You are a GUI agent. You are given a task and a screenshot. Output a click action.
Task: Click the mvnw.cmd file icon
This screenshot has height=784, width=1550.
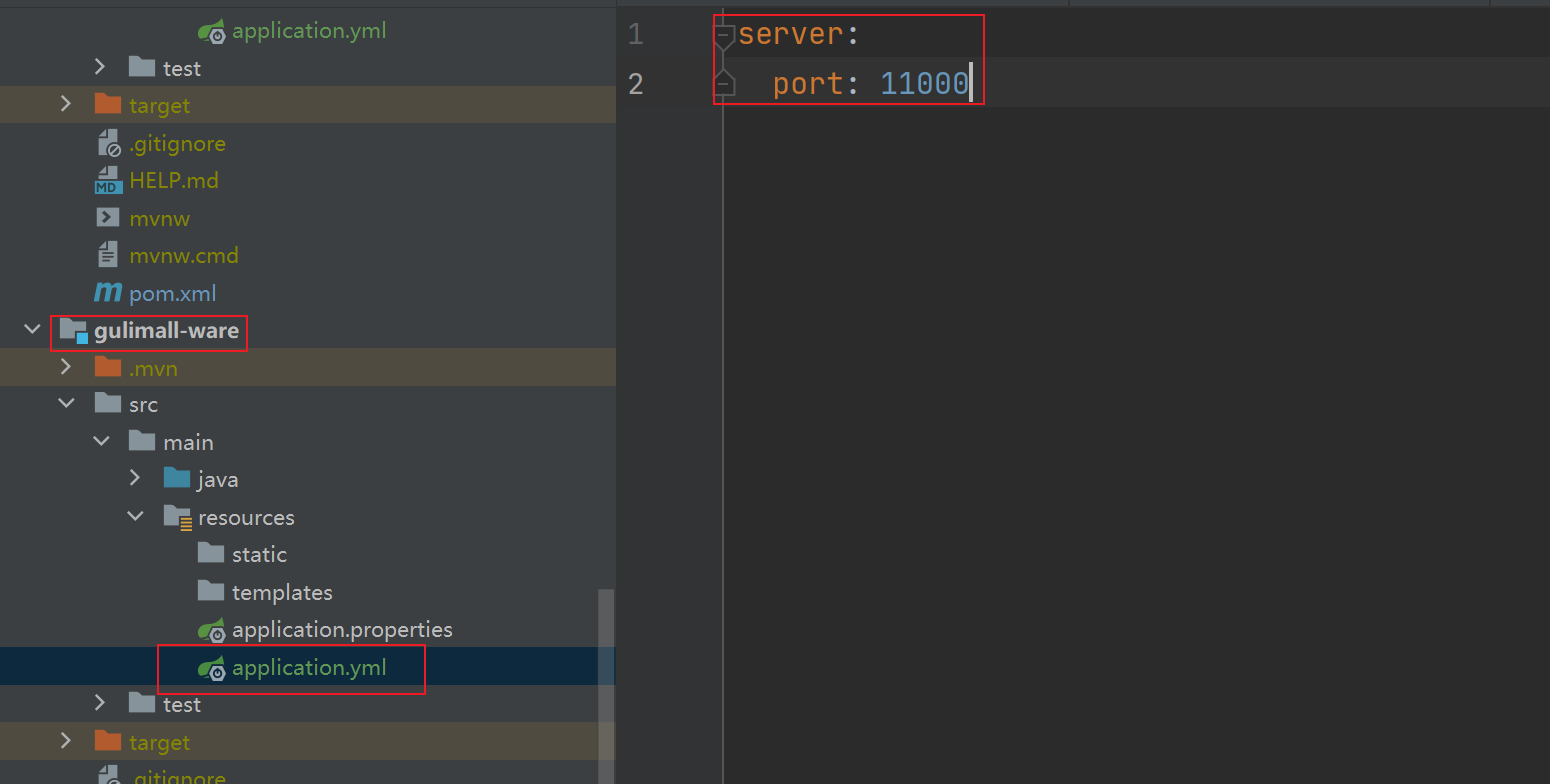pyautogui.click(x=108, y=256)
